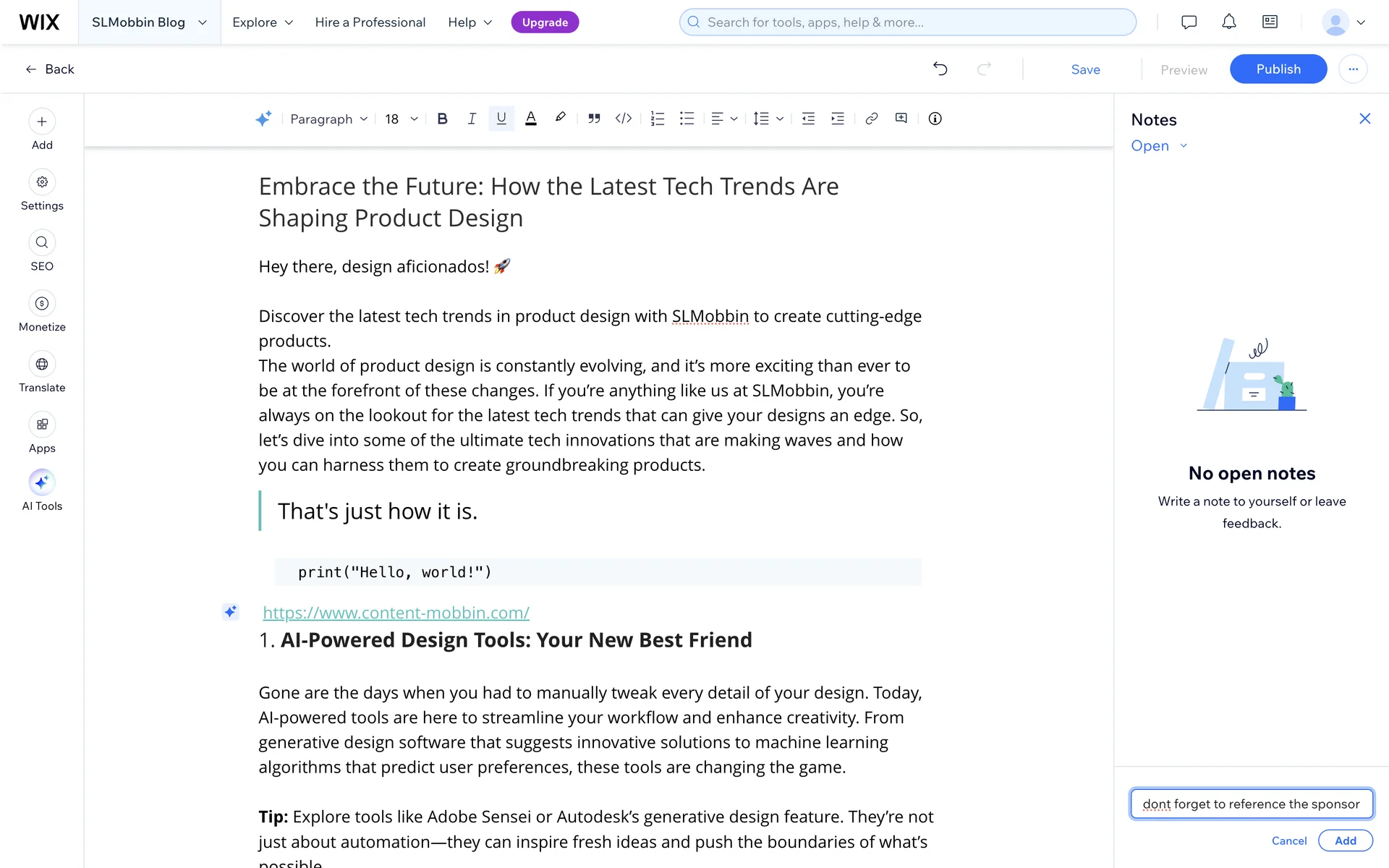Open AI Tools in left sidebar
This screenshot has width=1389, height=868.
pos(42,490)
